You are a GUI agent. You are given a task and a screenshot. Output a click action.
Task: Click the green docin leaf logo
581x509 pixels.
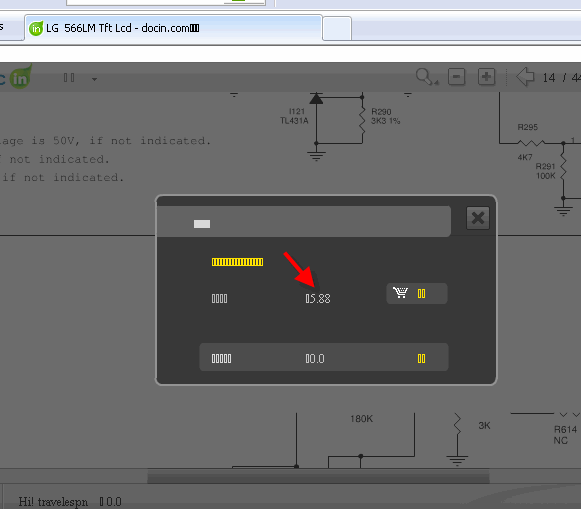[x=20, y=77]
